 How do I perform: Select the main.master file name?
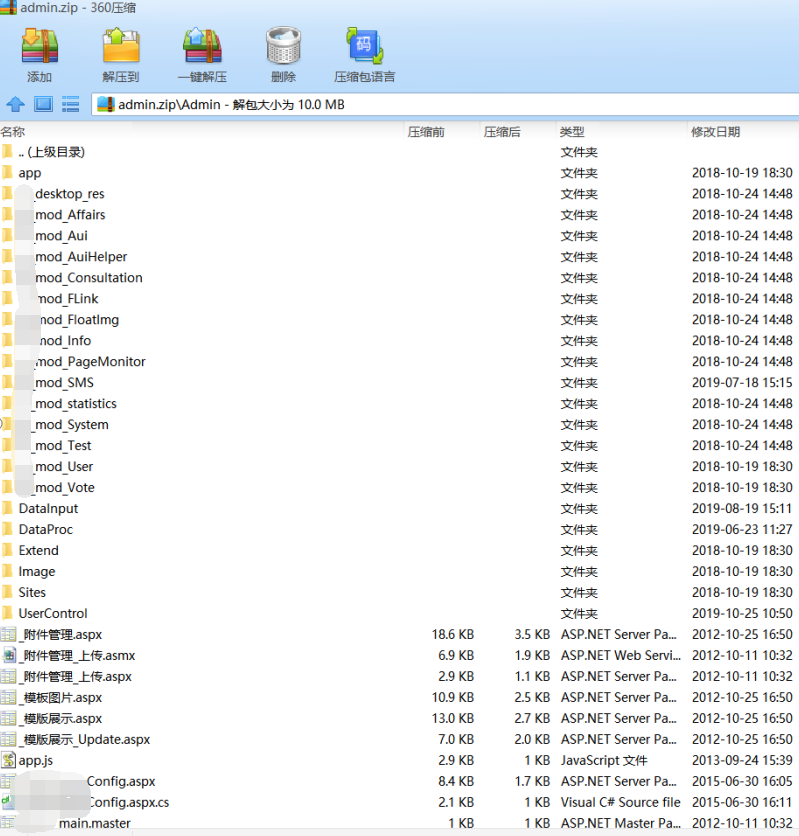tap(95, 823)
